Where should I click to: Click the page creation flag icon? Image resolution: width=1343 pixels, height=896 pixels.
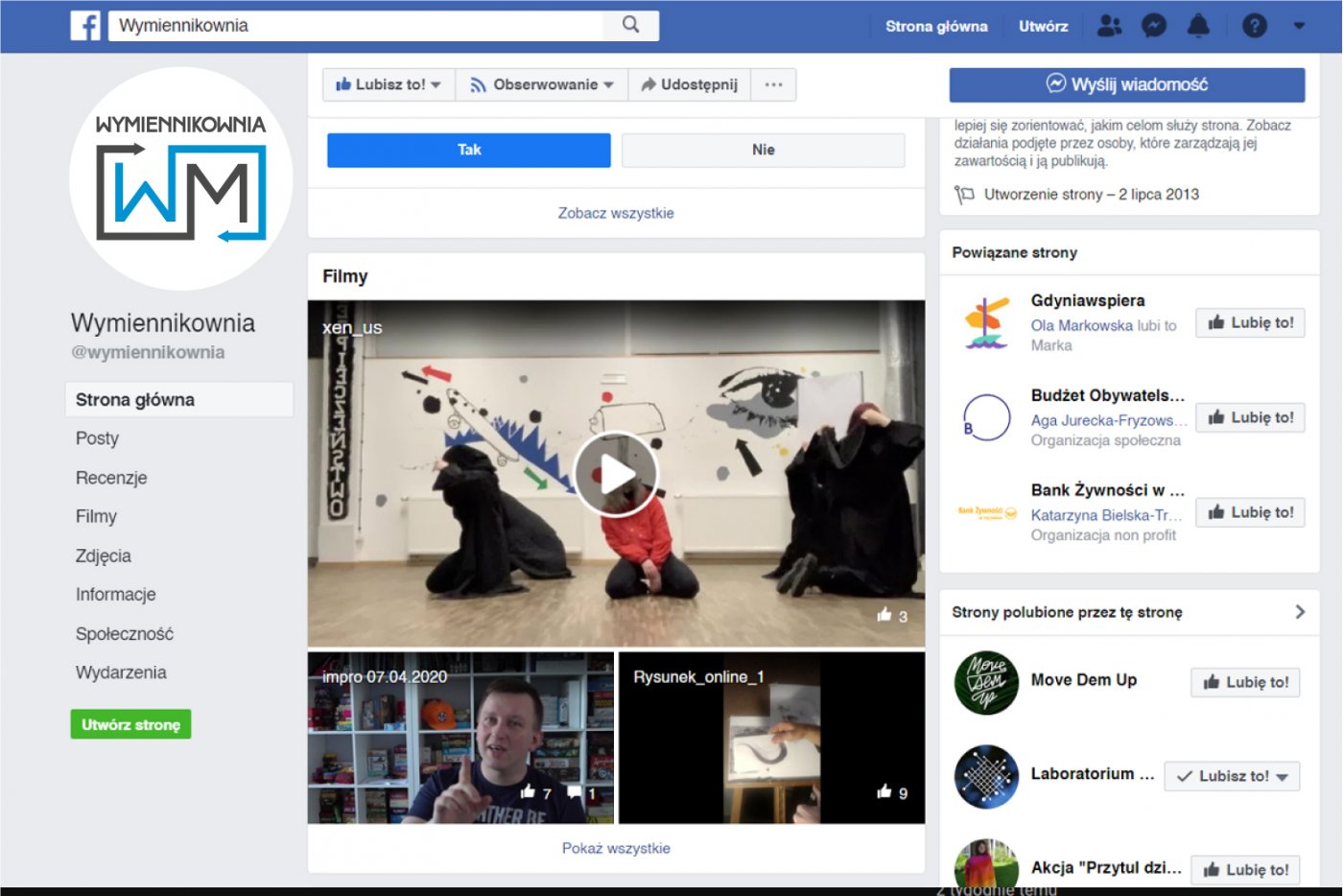(964, 195)
